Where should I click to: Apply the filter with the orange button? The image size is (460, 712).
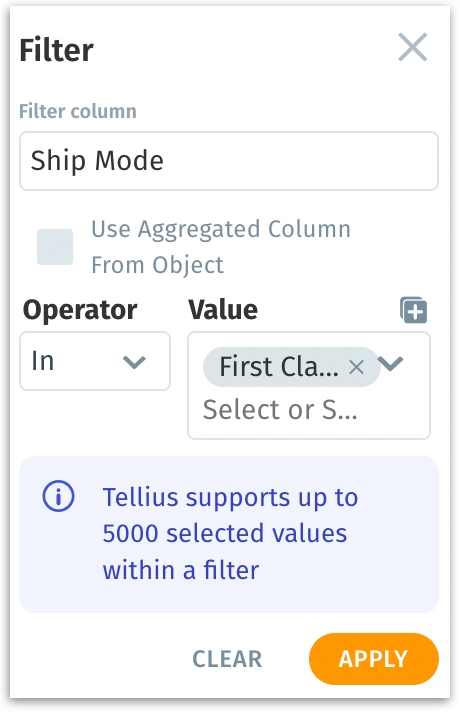374,658
